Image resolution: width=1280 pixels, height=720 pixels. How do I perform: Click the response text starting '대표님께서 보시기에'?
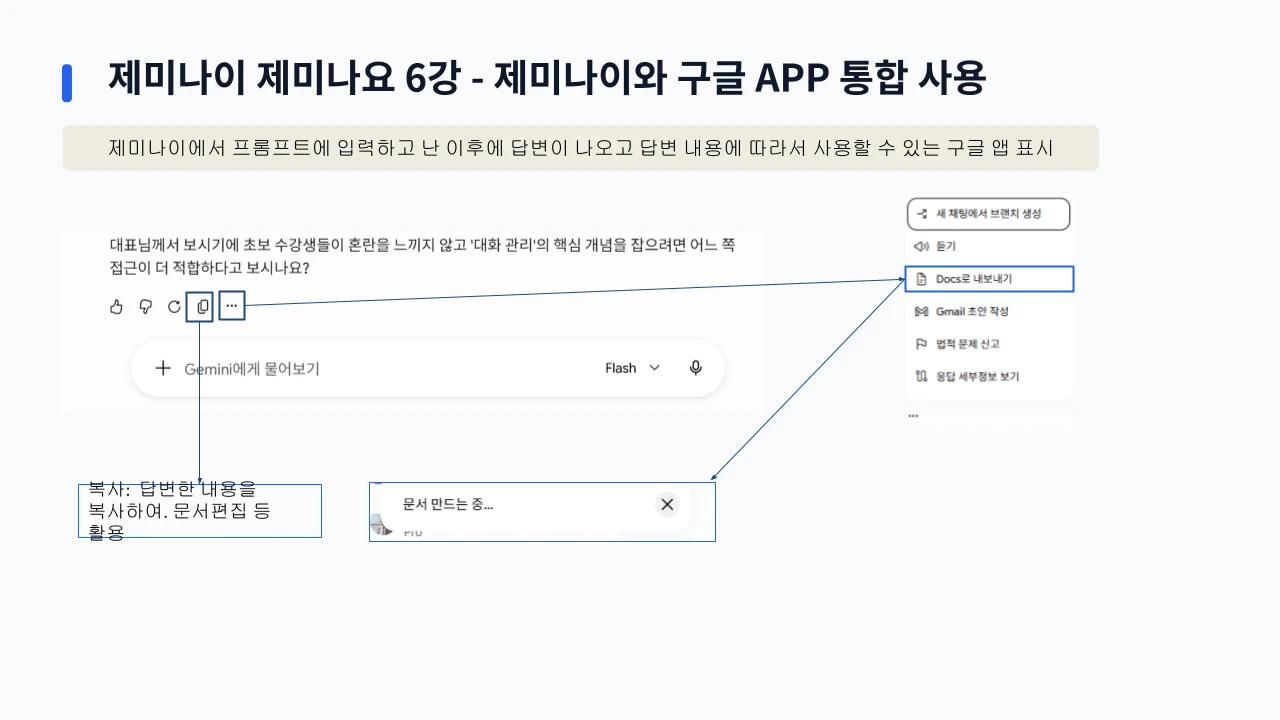pyautogui.click(x=422, y=256)
